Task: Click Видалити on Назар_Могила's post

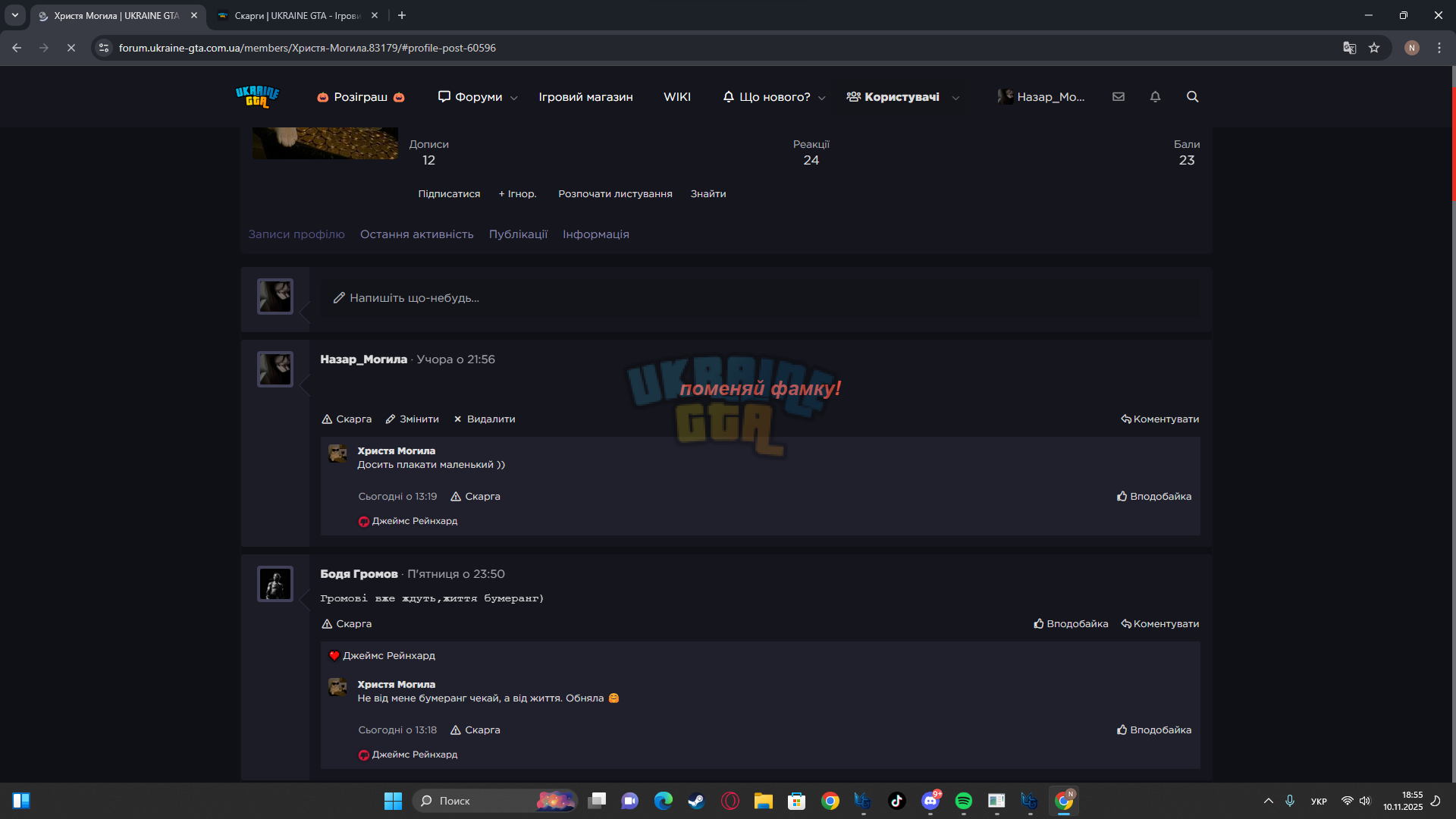Action: [484, 419]
